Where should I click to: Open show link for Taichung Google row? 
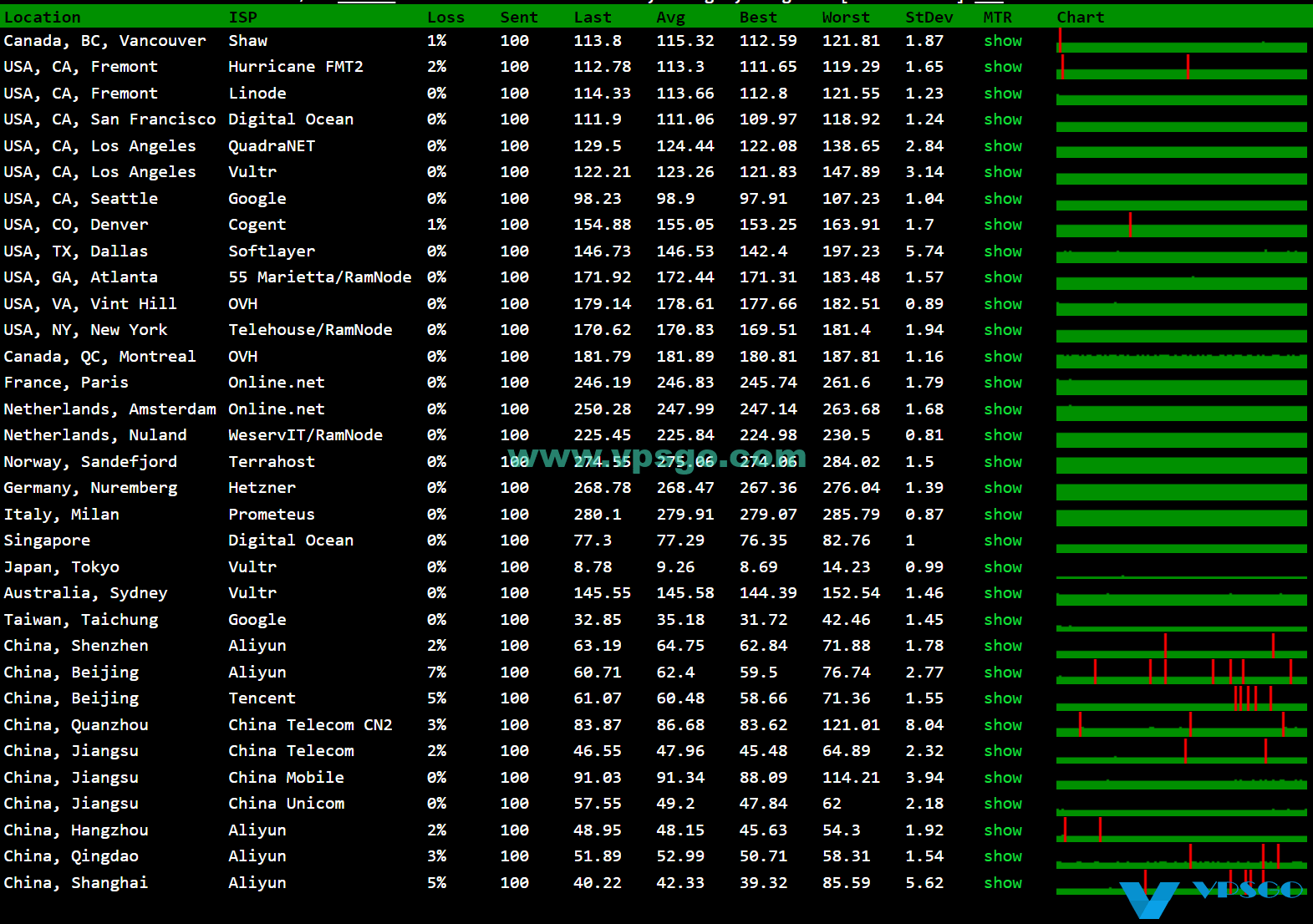[1002, 619]
